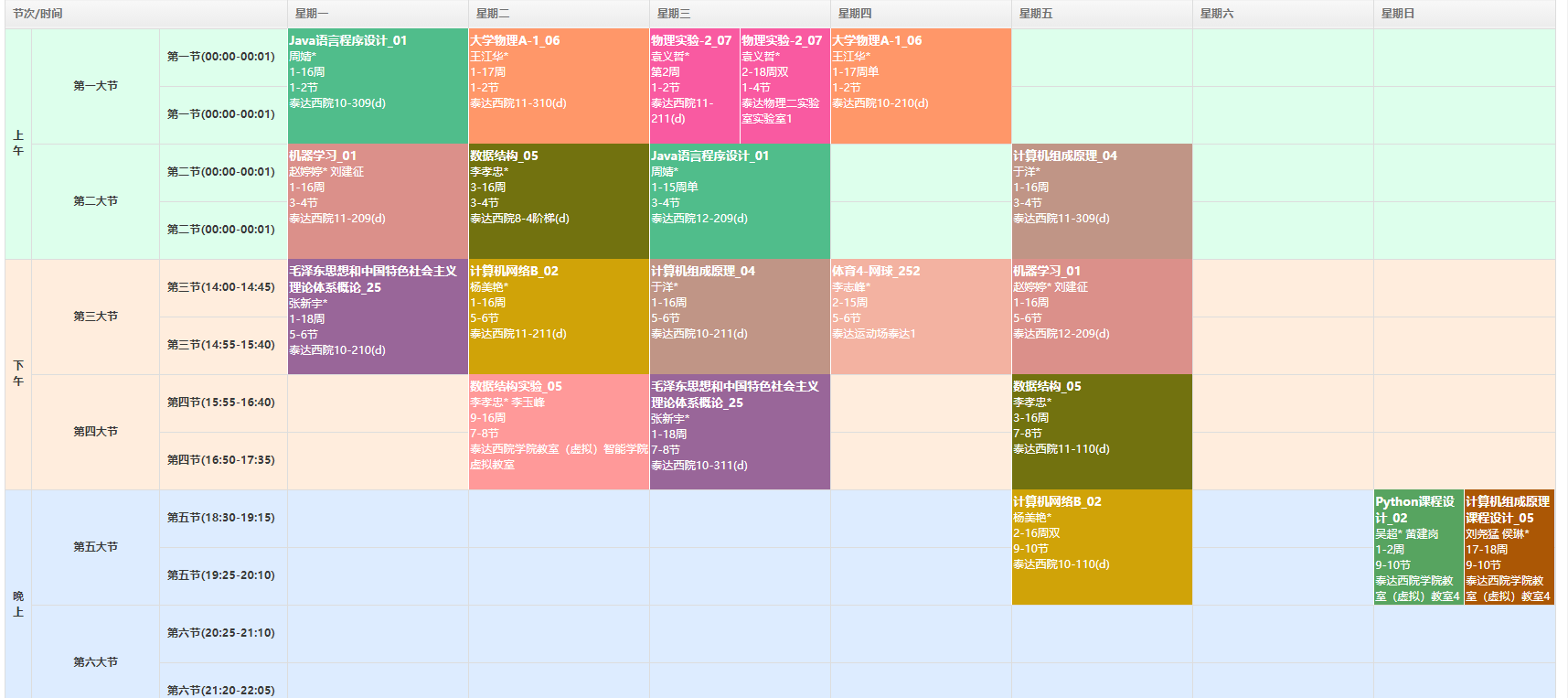Click the 上午 row label

point(18,144)
